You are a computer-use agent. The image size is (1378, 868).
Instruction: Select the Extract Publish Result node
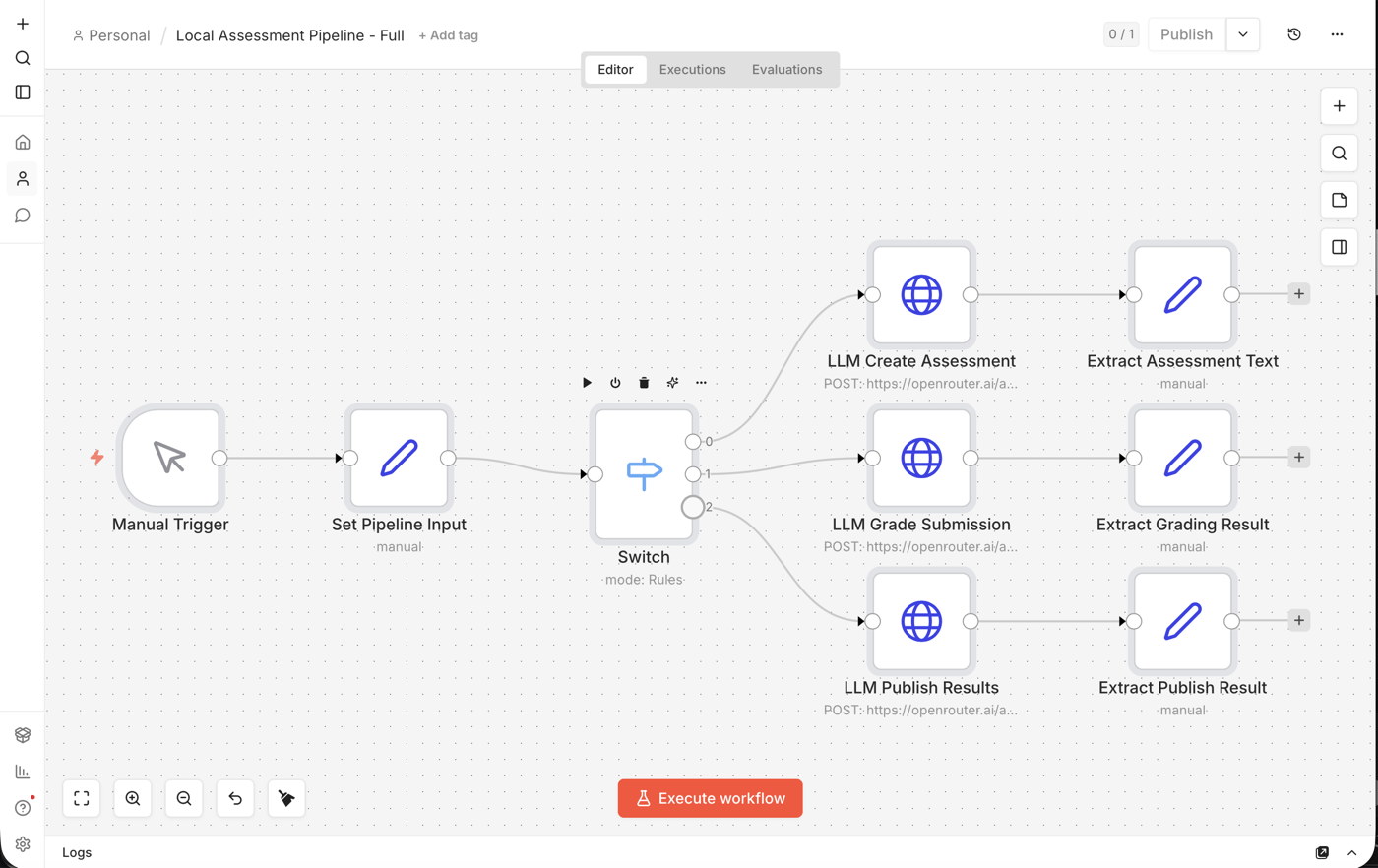1183,621
